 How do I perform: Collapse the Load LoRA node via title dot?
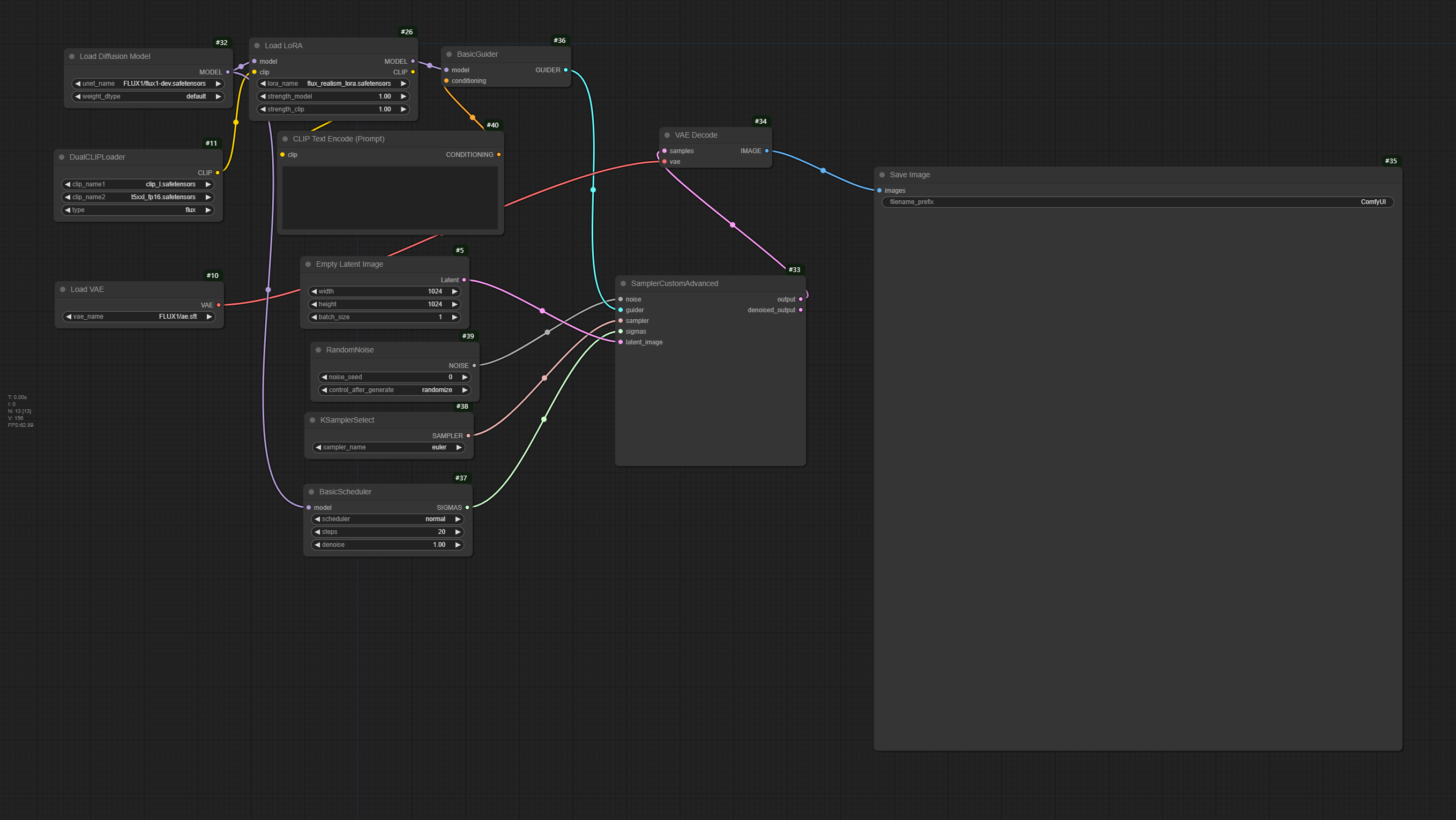[x=257, y=46]
